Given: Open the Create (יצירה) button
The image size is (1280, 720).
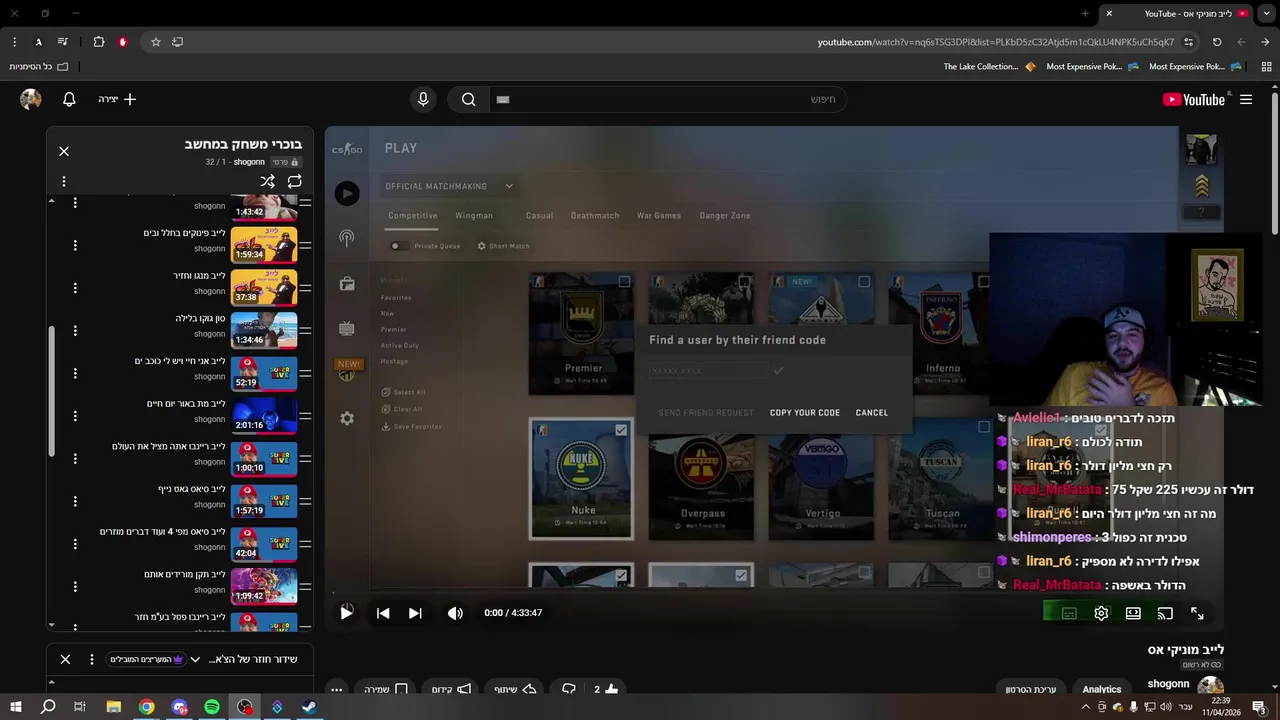Looking at the screenshot, I should click(117, 99).
